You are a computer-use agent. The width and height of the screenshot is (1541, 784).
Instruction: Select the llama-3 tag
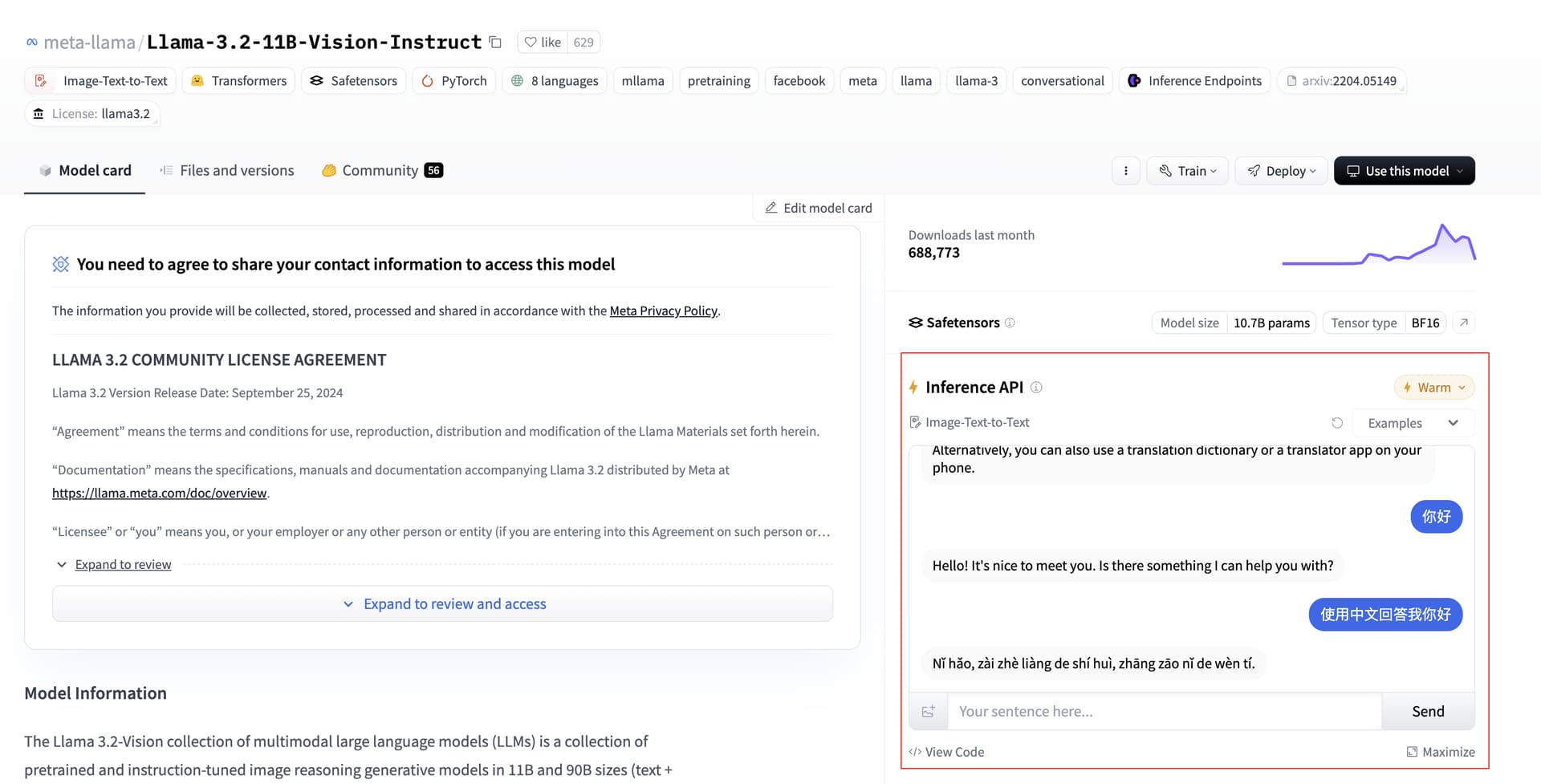pyautogui.click(x=977, y=80)
